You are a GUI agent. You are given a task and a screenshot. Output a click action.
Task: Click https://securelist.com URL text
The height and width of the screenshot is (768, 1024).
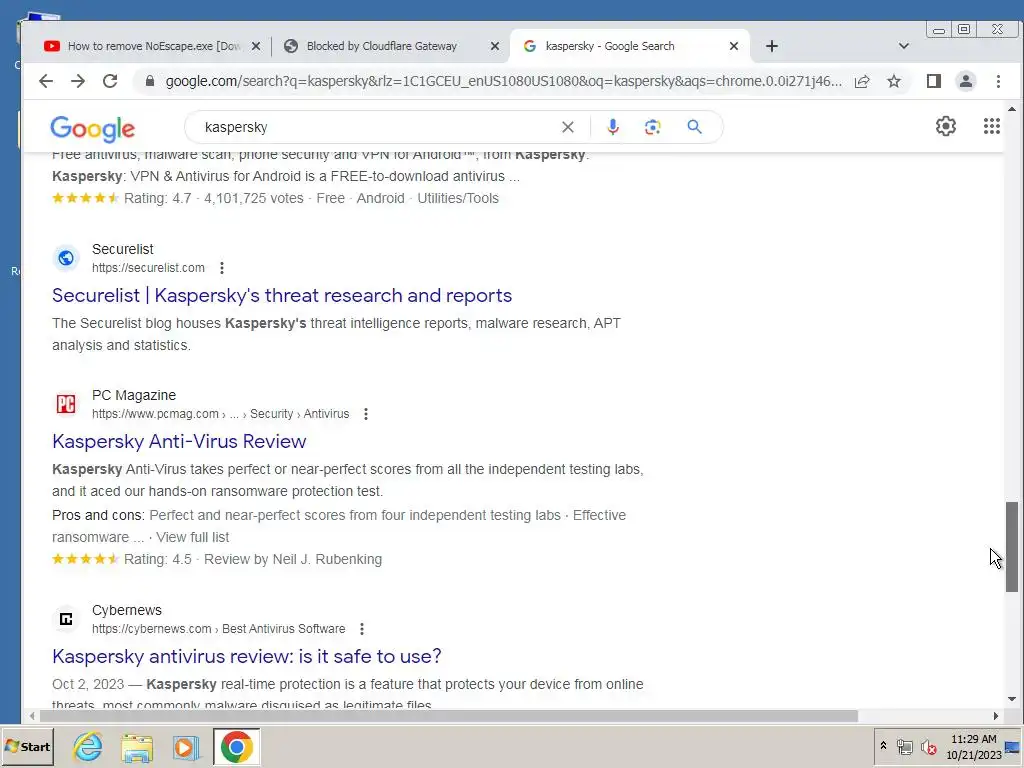pos(148,268)
